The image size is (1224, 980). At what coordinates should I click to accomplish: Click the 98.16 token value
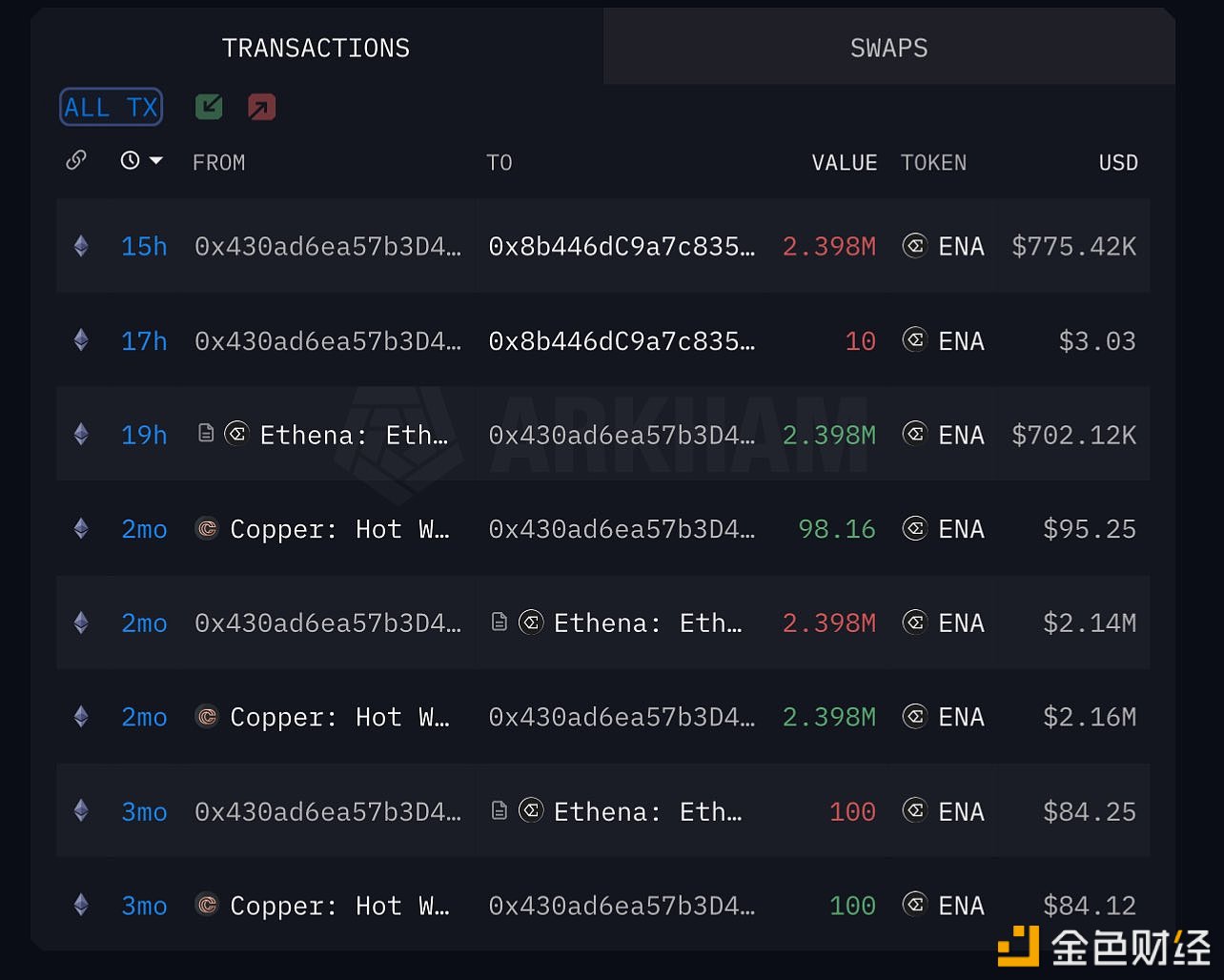click(837, 529)
